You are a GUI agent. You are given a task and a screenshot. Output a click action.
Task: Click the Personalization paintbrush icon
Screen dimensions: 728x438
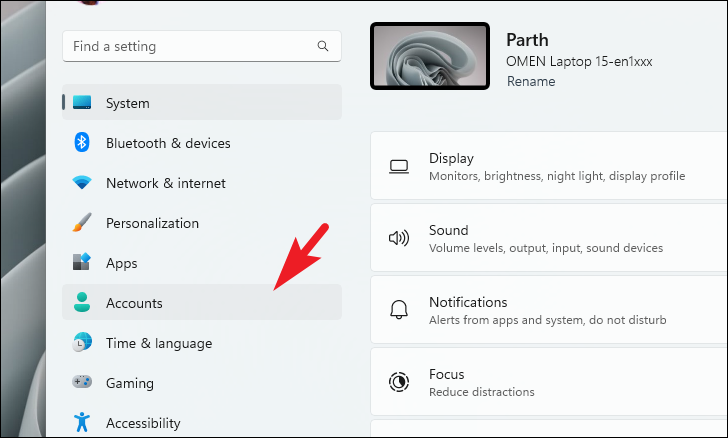click(82, 222)
